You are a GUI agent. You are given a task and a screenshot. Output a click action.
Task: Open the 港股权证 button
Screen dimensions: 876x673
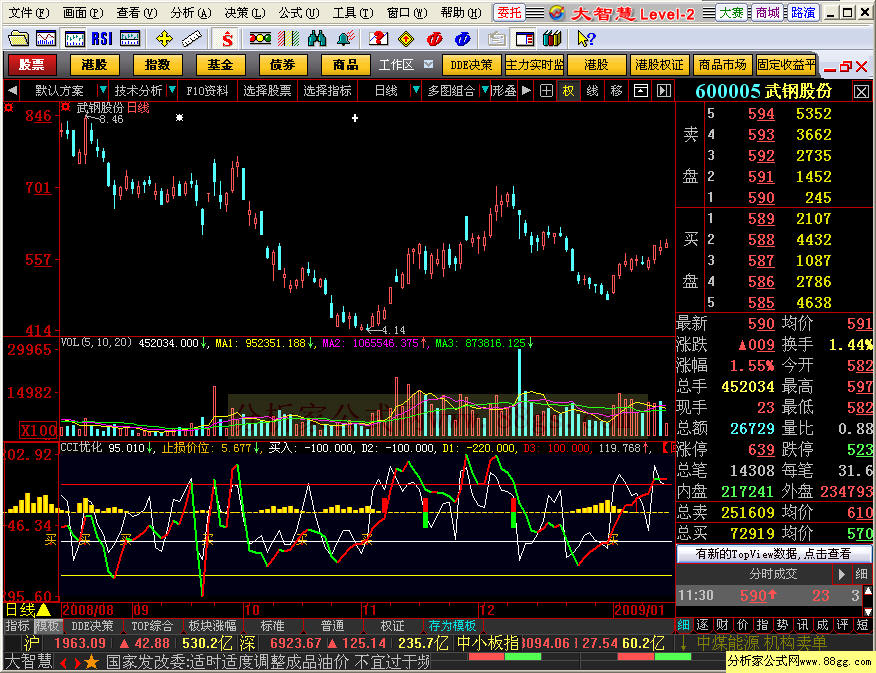coord(659,65)
